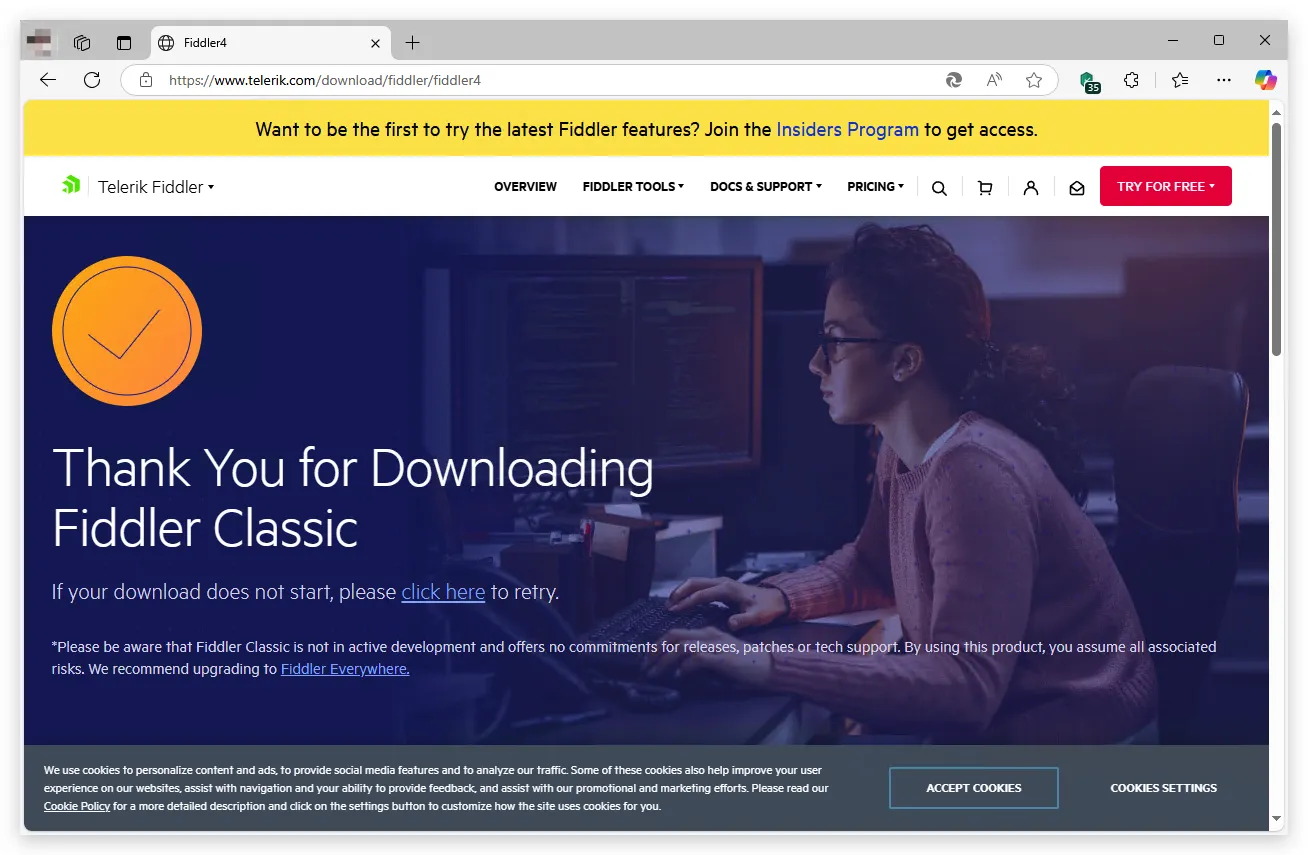Open a new tab with the plus button

tap(412, 43)
